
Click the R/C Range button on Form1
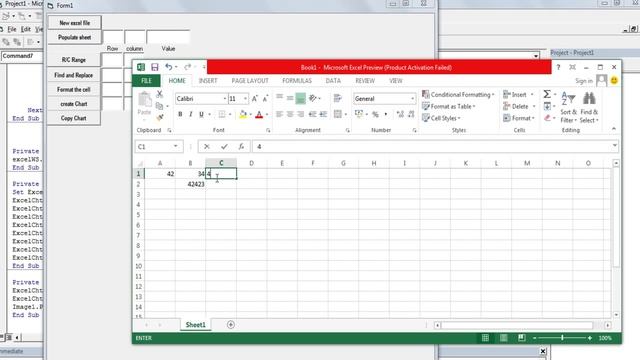tap(74, 60)
